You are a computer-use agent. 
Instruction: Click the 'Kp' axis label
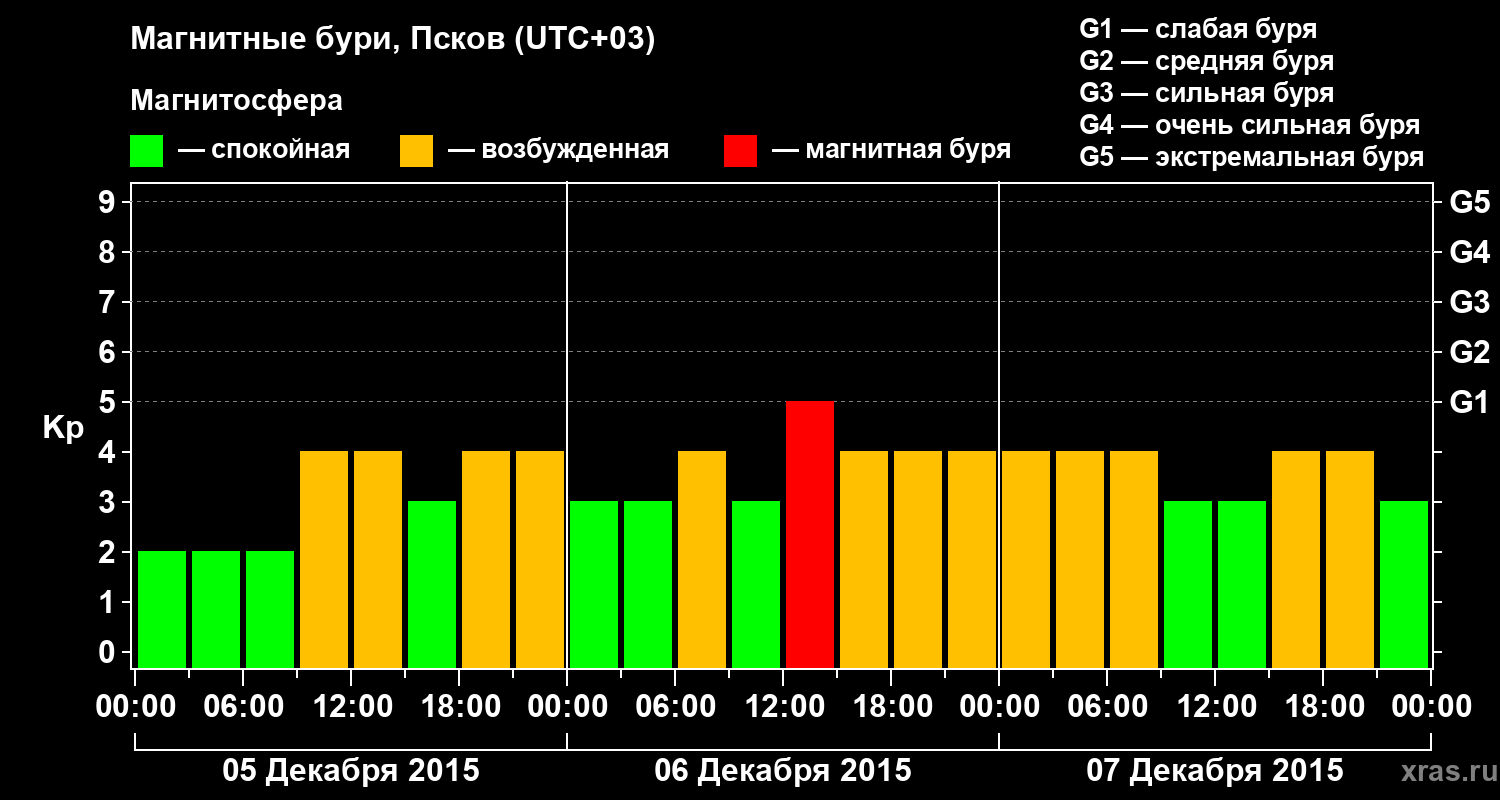point(63,428)
